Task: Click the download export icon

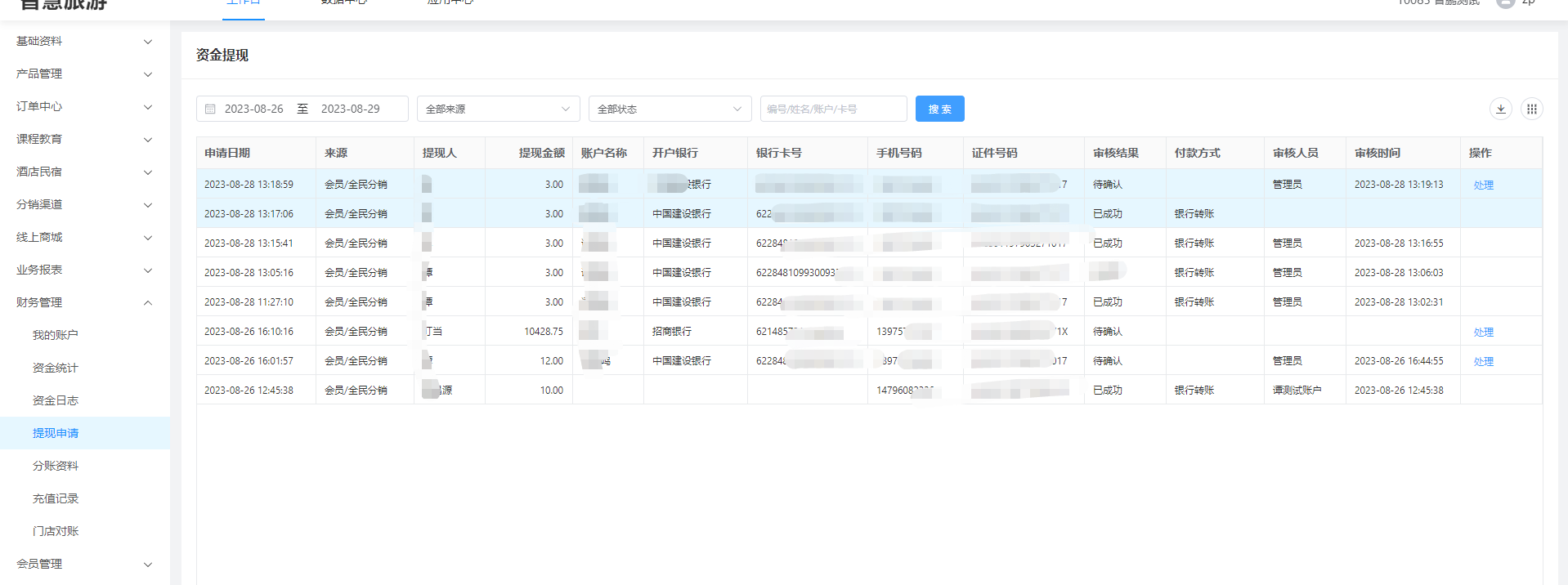Action: pos(1500,109)
